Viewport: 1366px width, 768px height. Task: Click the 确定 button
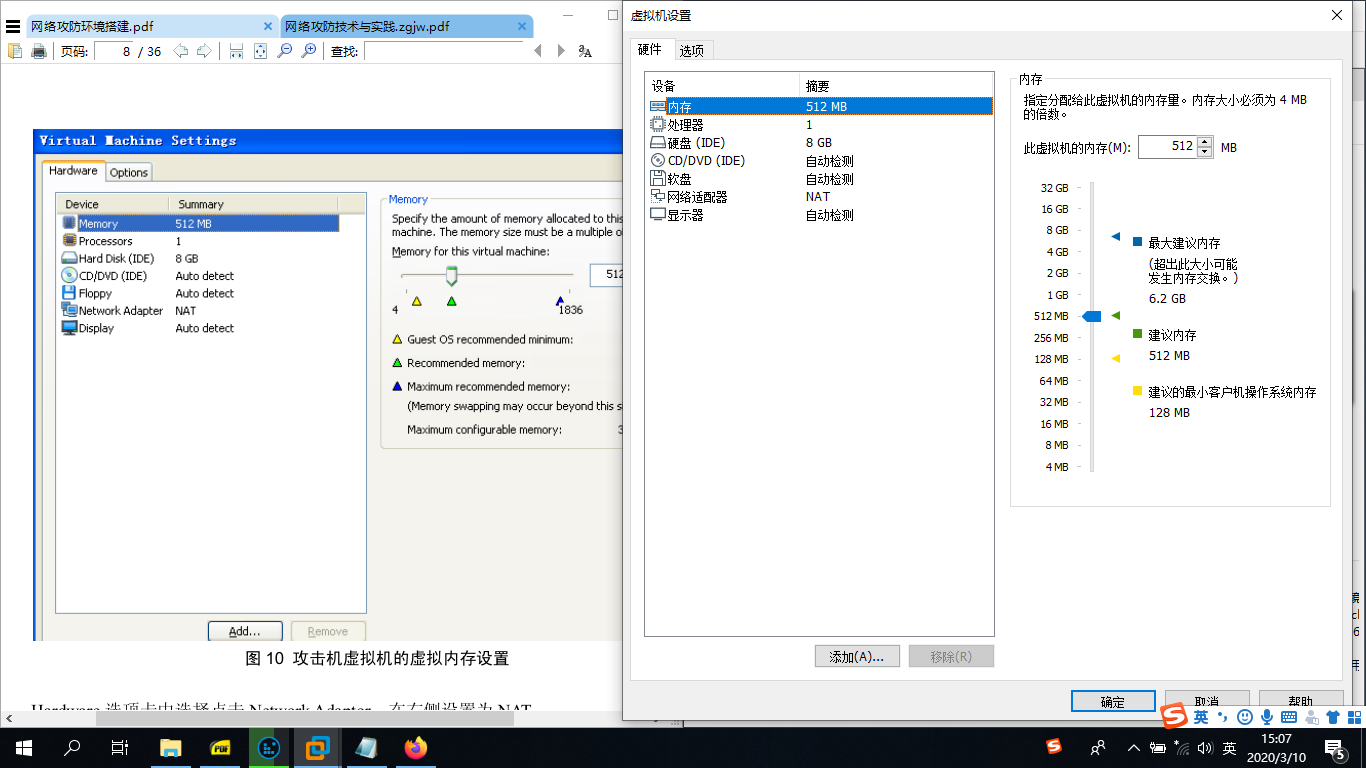(1113, 701)
